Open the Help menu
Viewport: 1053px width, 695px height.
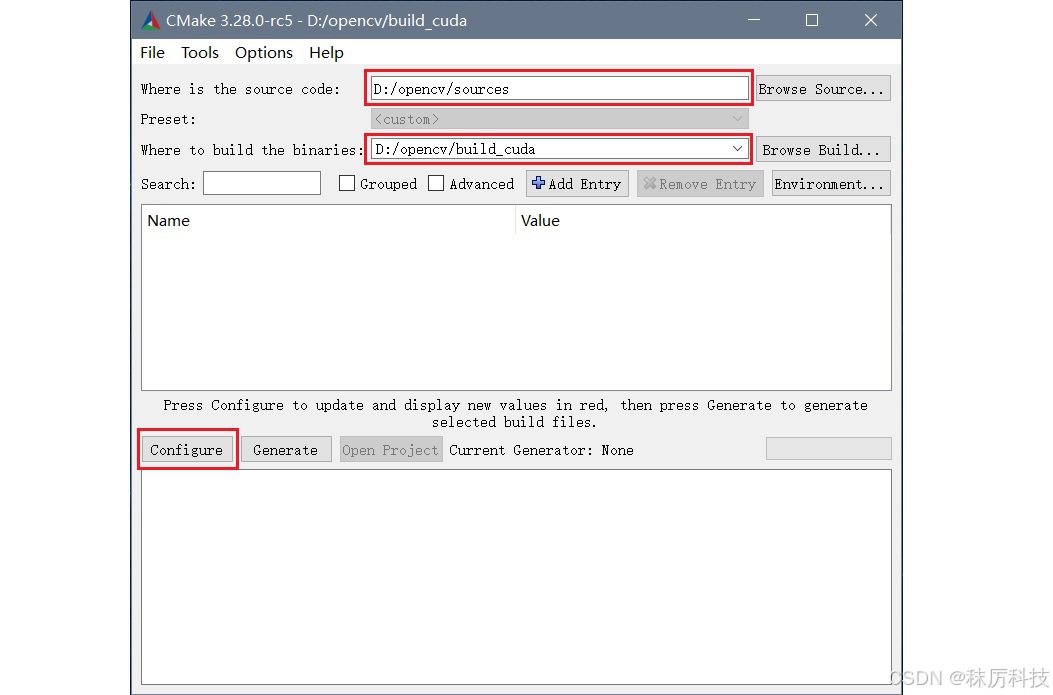[x=326, y=52]
